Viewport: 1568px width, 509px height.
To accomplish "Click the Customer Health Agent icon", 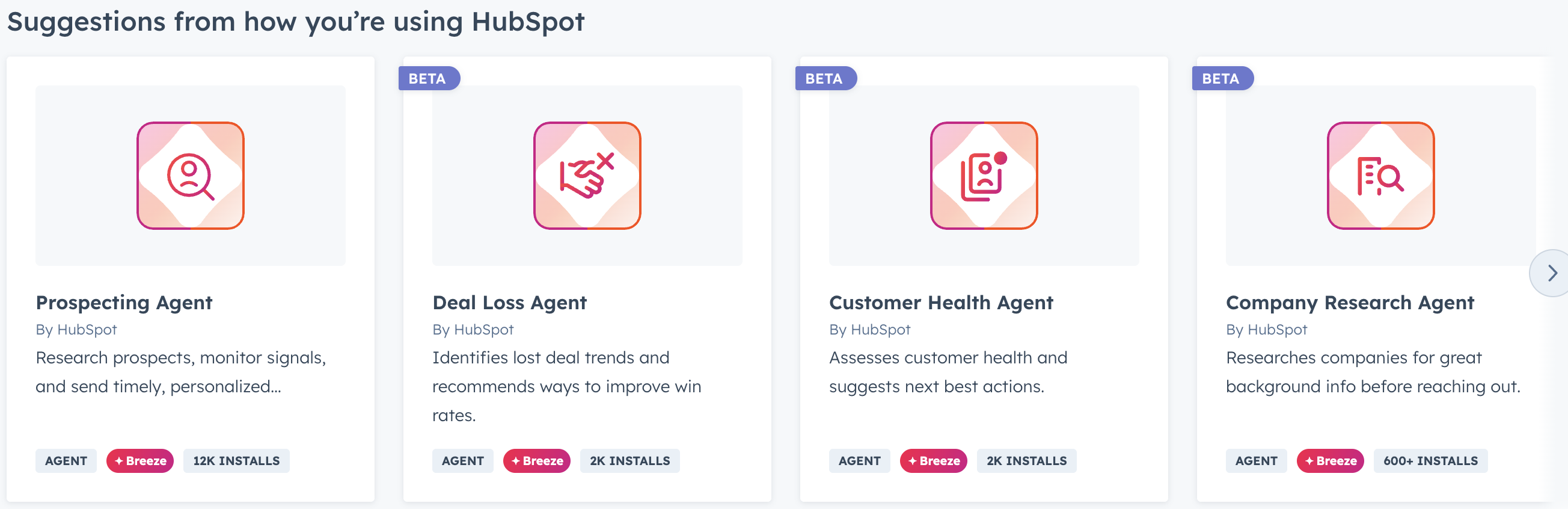I will (984, 175).
